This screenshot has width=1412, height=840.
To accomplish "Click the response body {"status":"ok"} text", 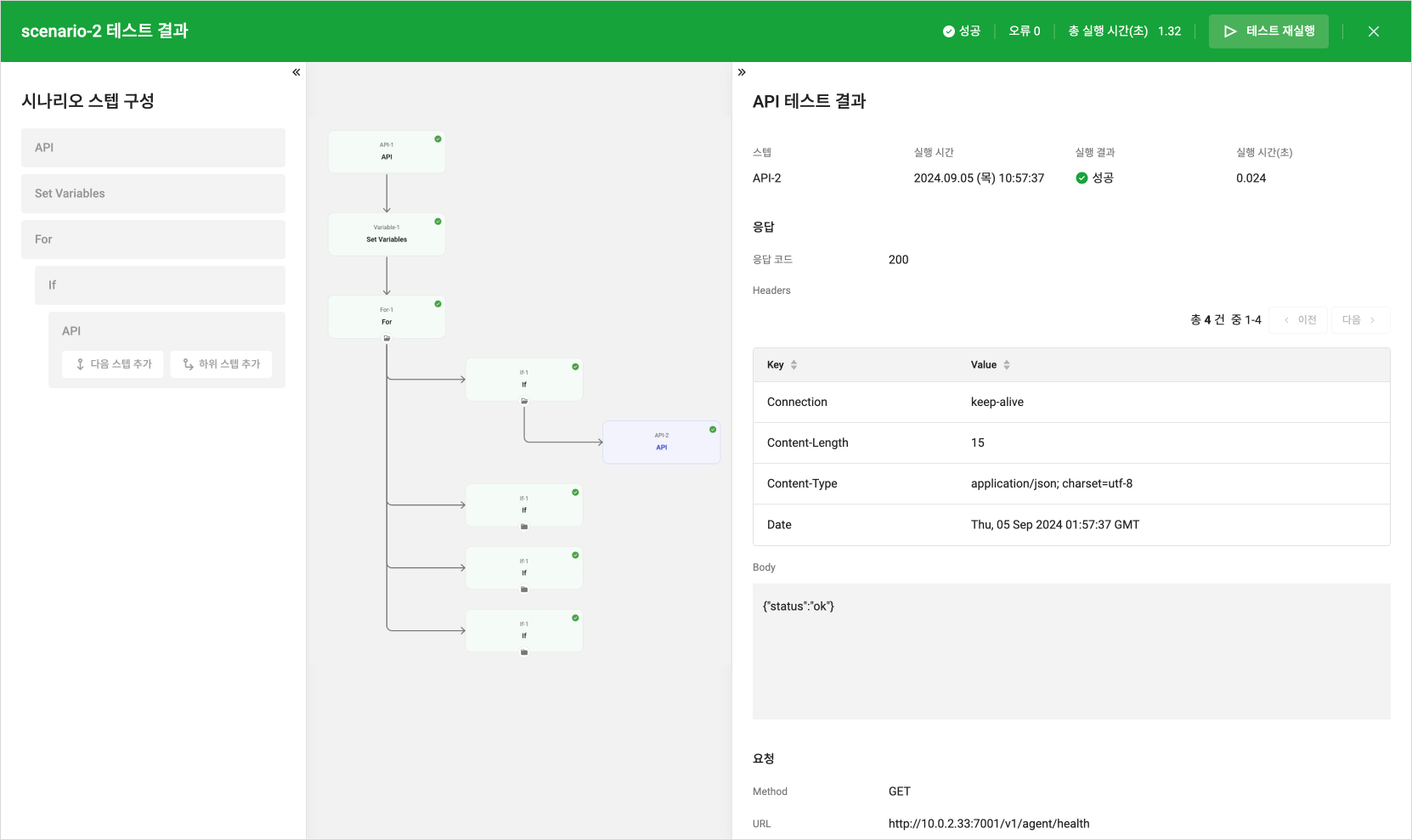I will pos(799,606).
